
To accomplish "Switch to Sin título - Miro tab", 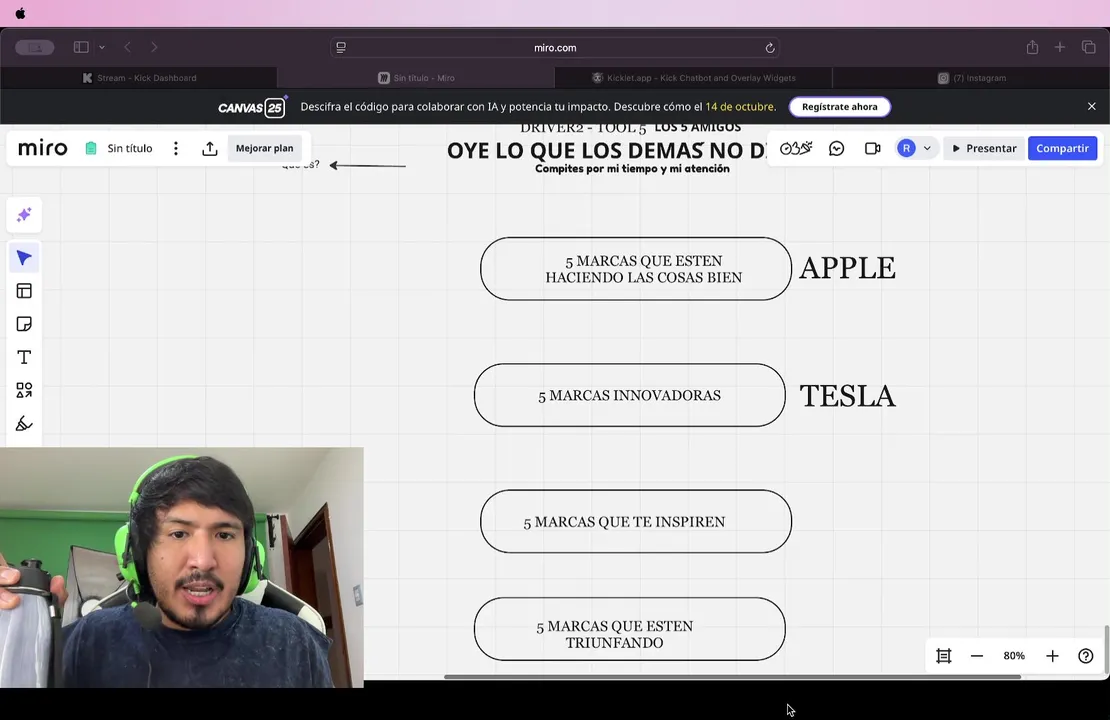I will point(416,78).
